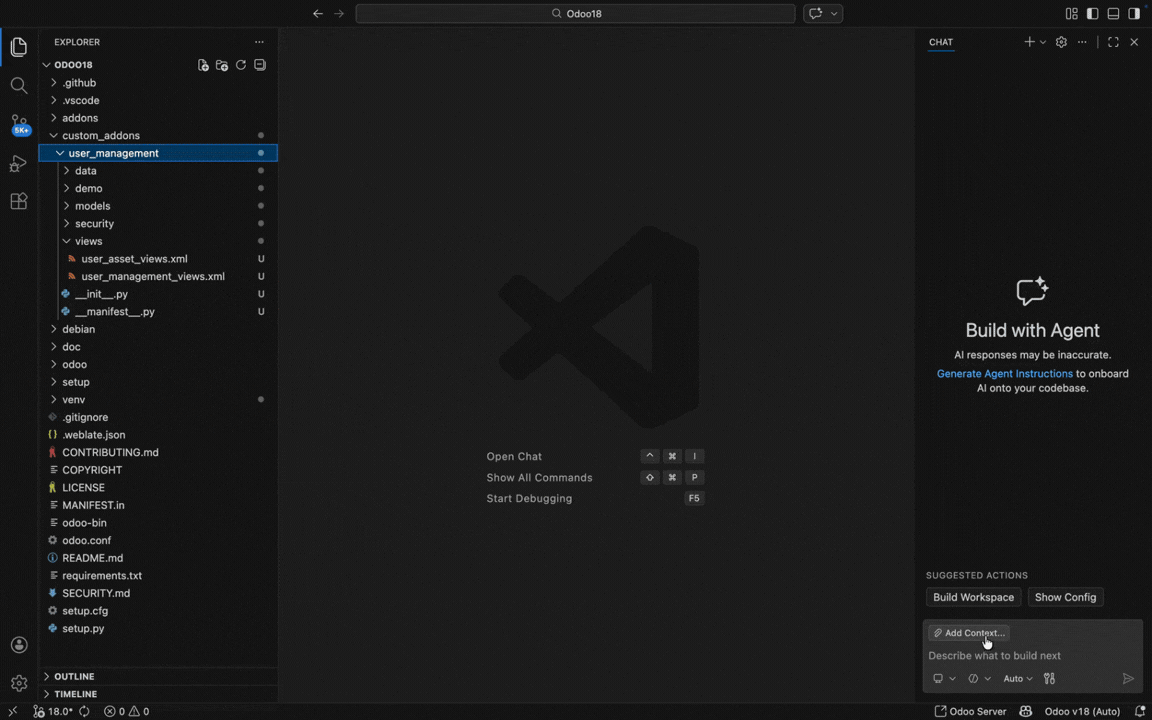Click the synchronize changes icon in status bar
The image size is (1152, 720).
[x=84, y=711]
